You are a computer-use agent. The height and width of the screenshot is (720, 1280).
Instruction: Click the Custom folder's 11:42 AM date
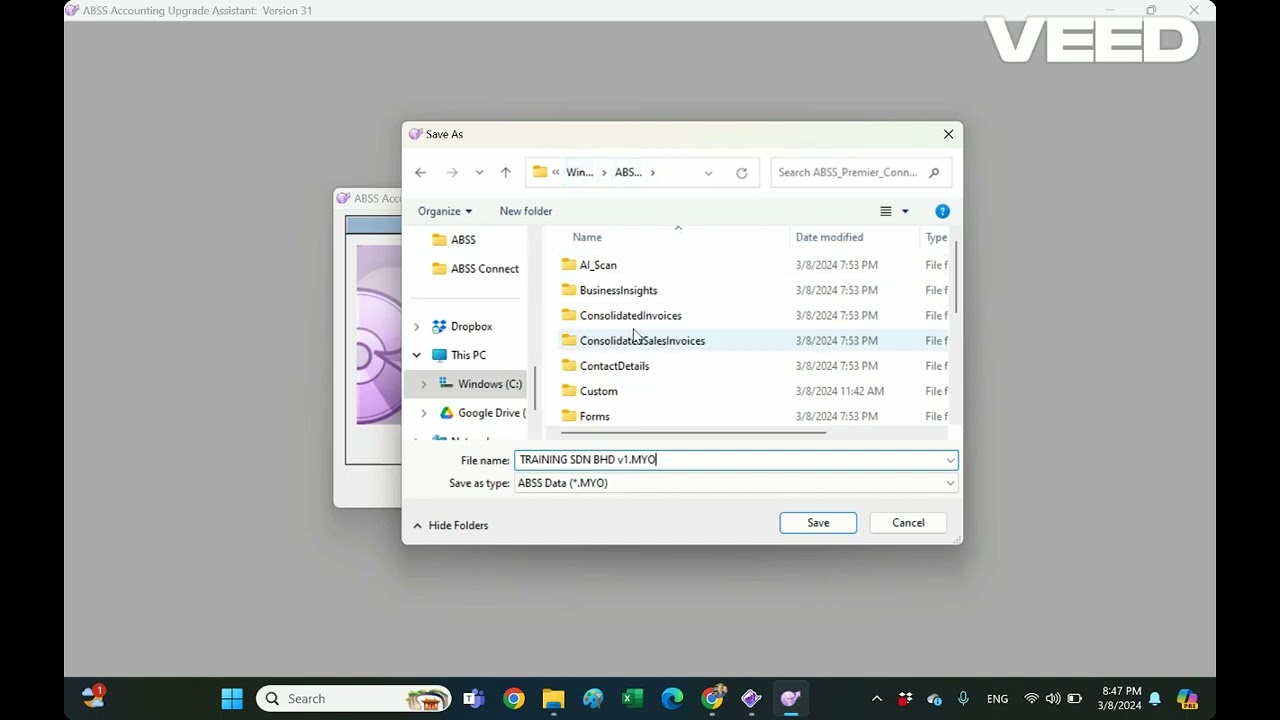(x=840, y=391)
